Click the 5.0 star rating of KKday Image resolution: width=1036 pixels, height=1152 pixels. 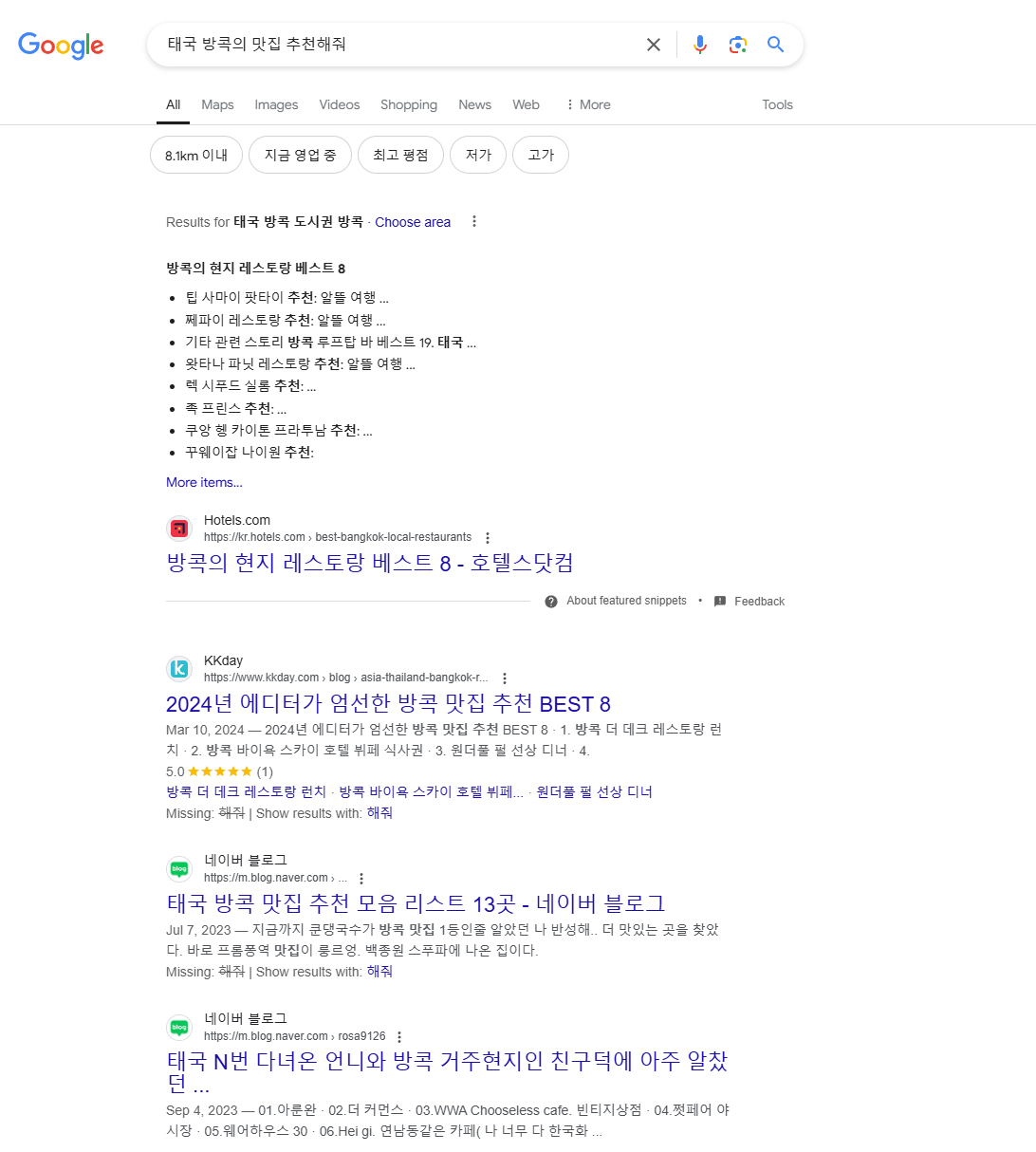pos(219,771)
